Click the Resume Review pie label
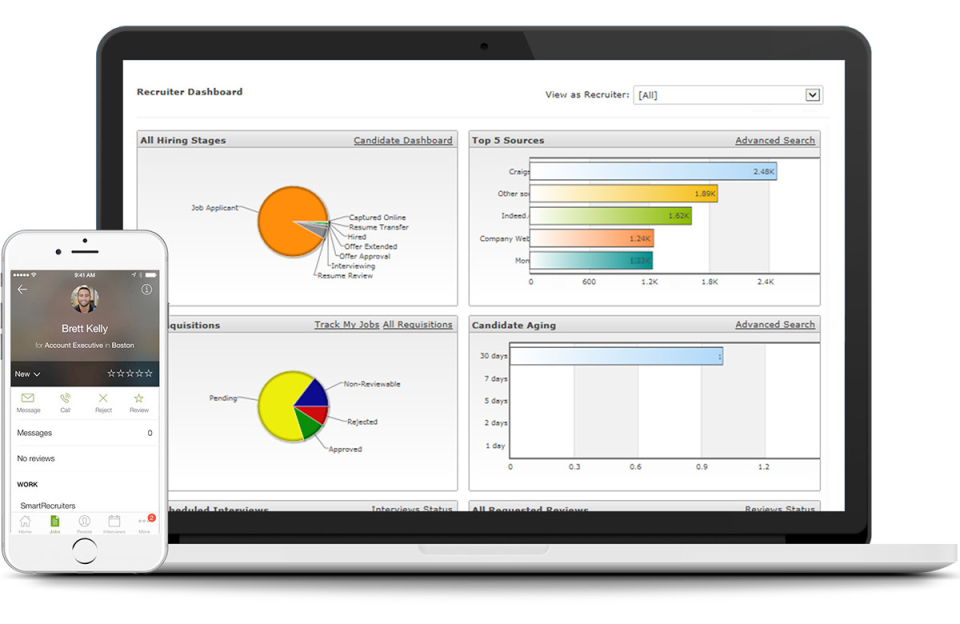This screenshot has width=960, height=624. point(345,276)
